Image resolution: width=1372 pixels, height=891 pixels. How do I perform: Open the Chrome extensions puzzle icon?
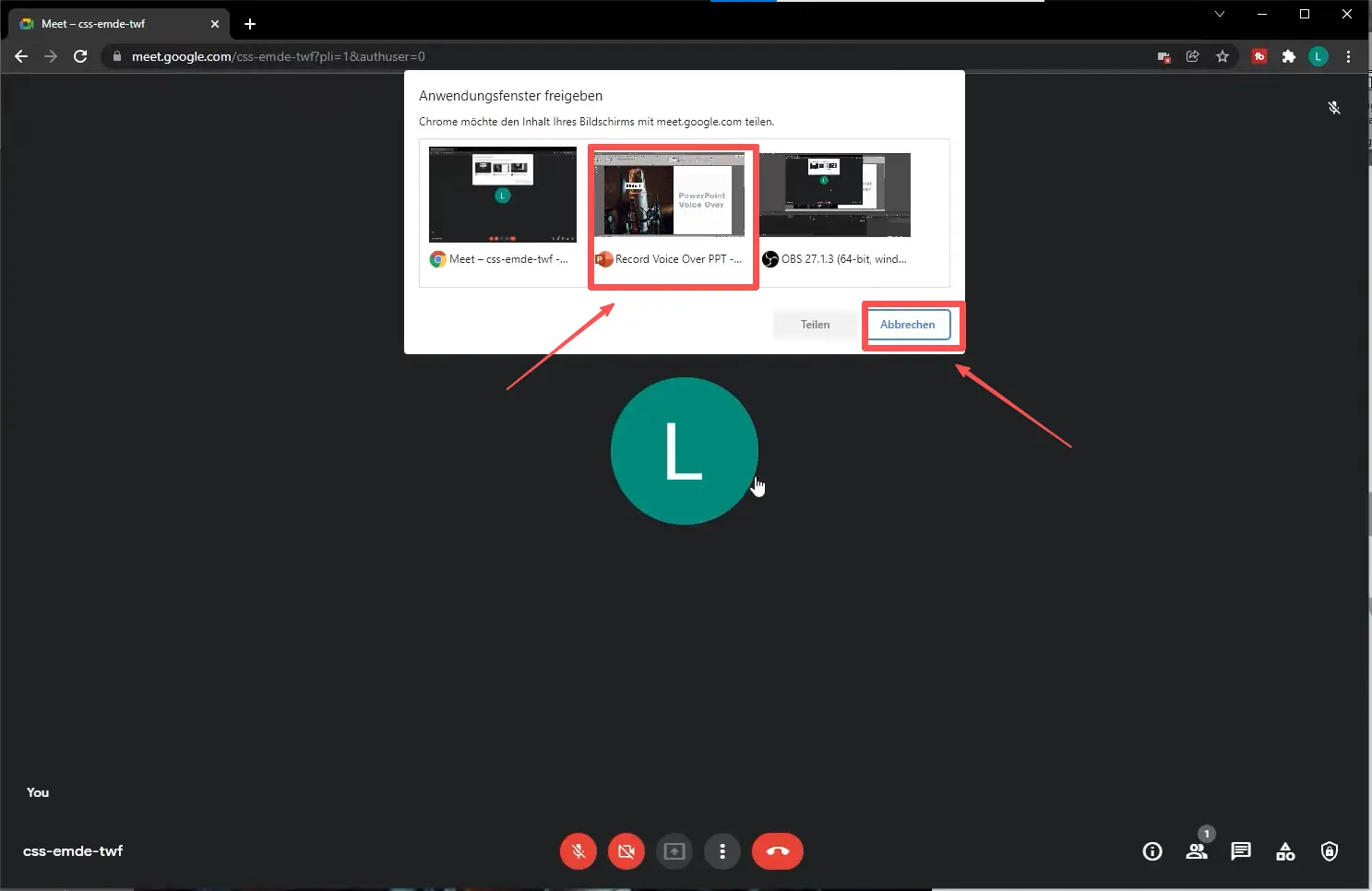[1289, 56]
